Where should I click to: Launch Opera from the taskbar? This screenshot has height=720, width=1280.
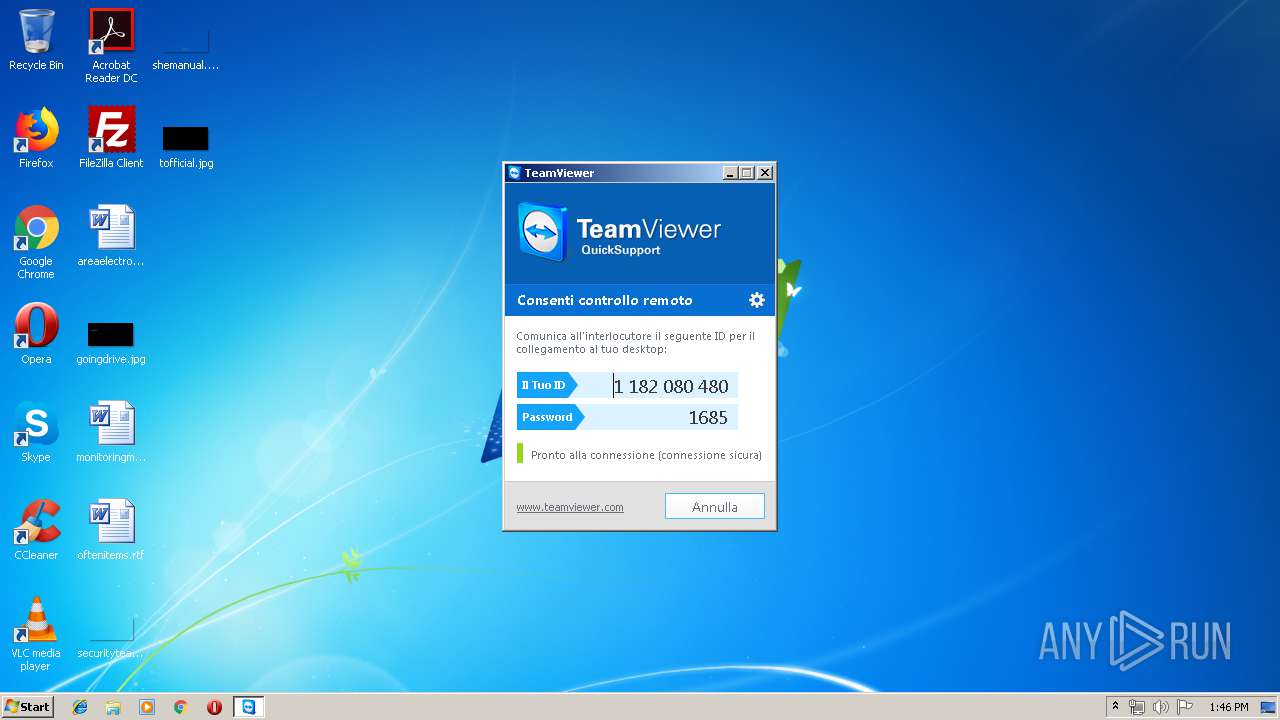(214, 707)
